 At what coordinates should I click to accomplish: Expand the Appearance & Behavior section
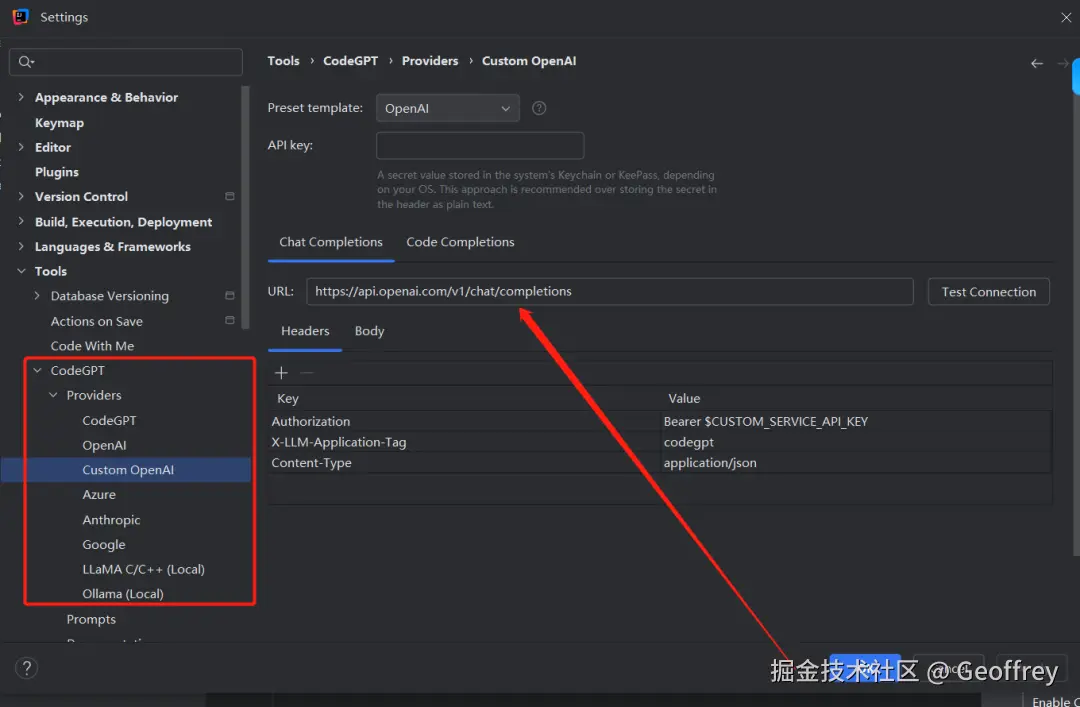coord(21,97)
